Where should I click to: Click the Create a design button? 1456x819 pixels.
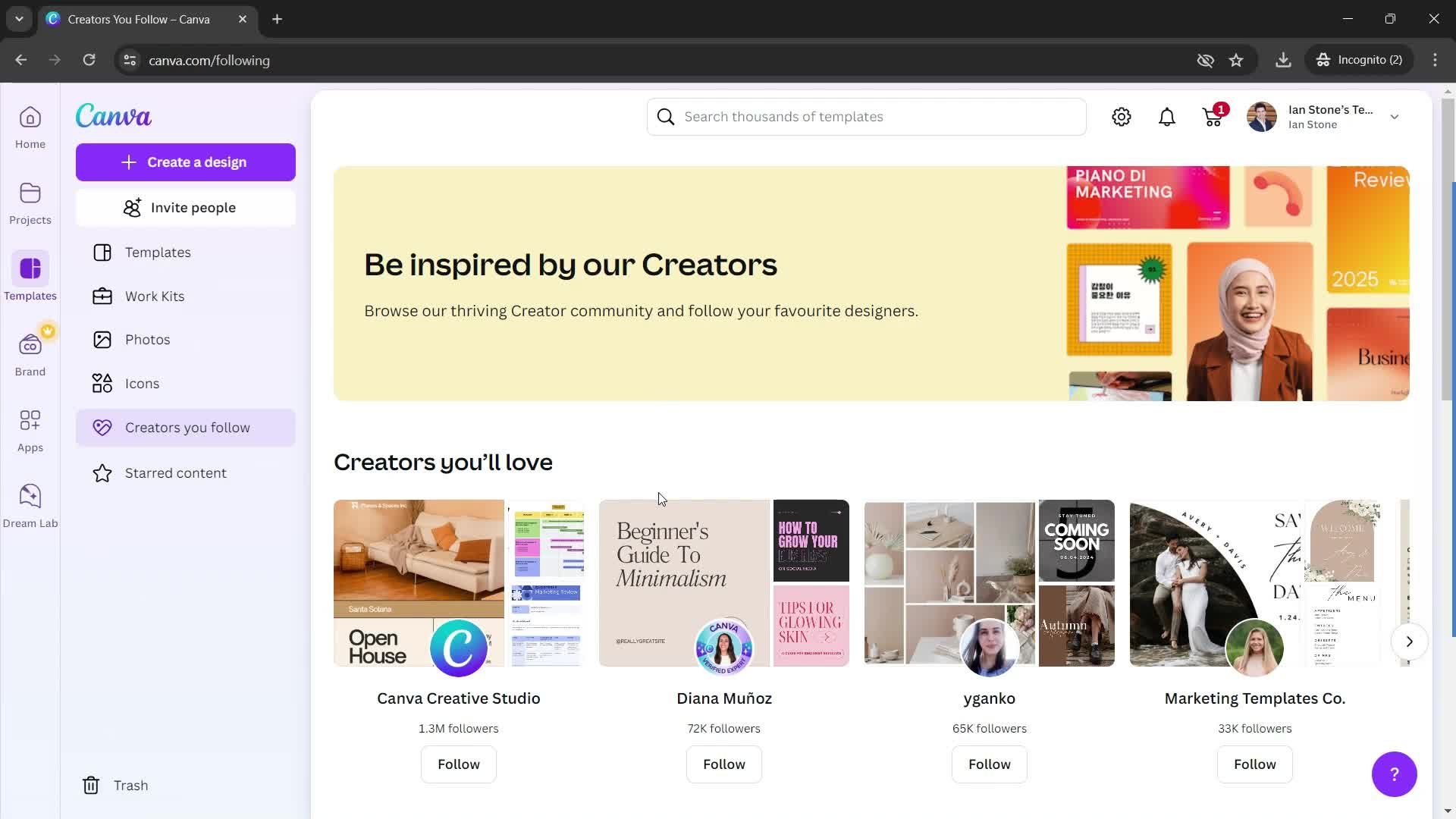click(186, 162)
